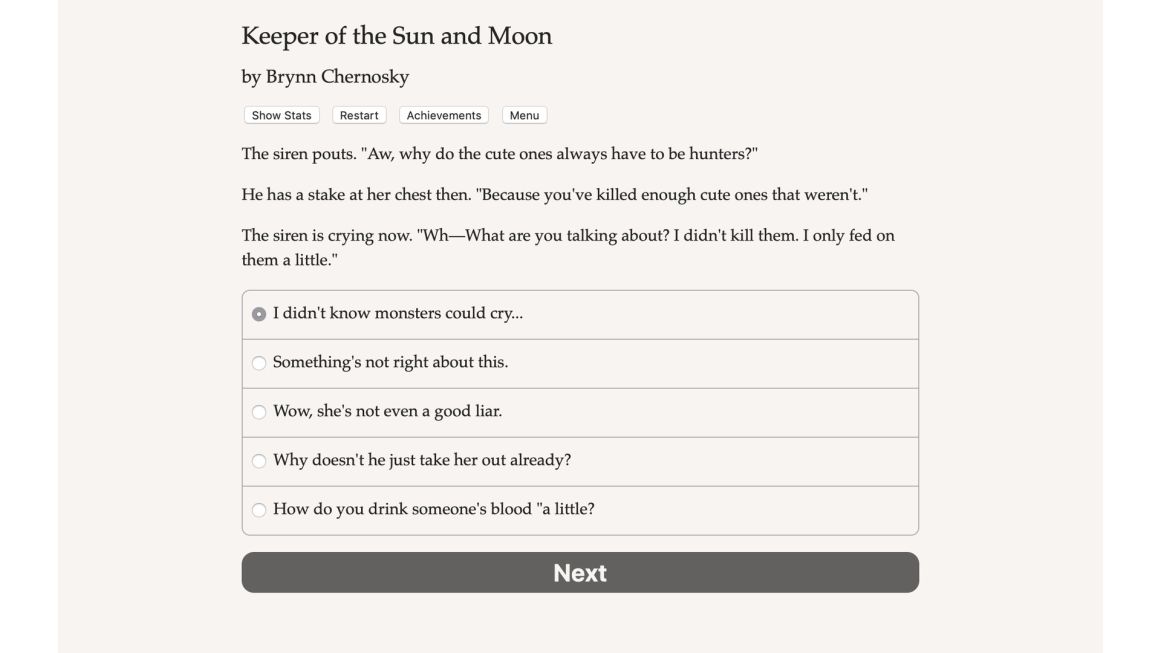The image size is (1160, 653).
Task: Click the Restart button
Action: click(x=359, y=115)
